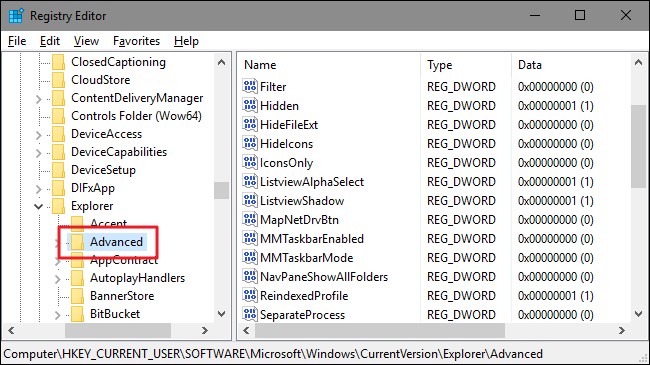Click the tree pane scroll up arrow
650x365 pixels.
click(x=221, y=62)
